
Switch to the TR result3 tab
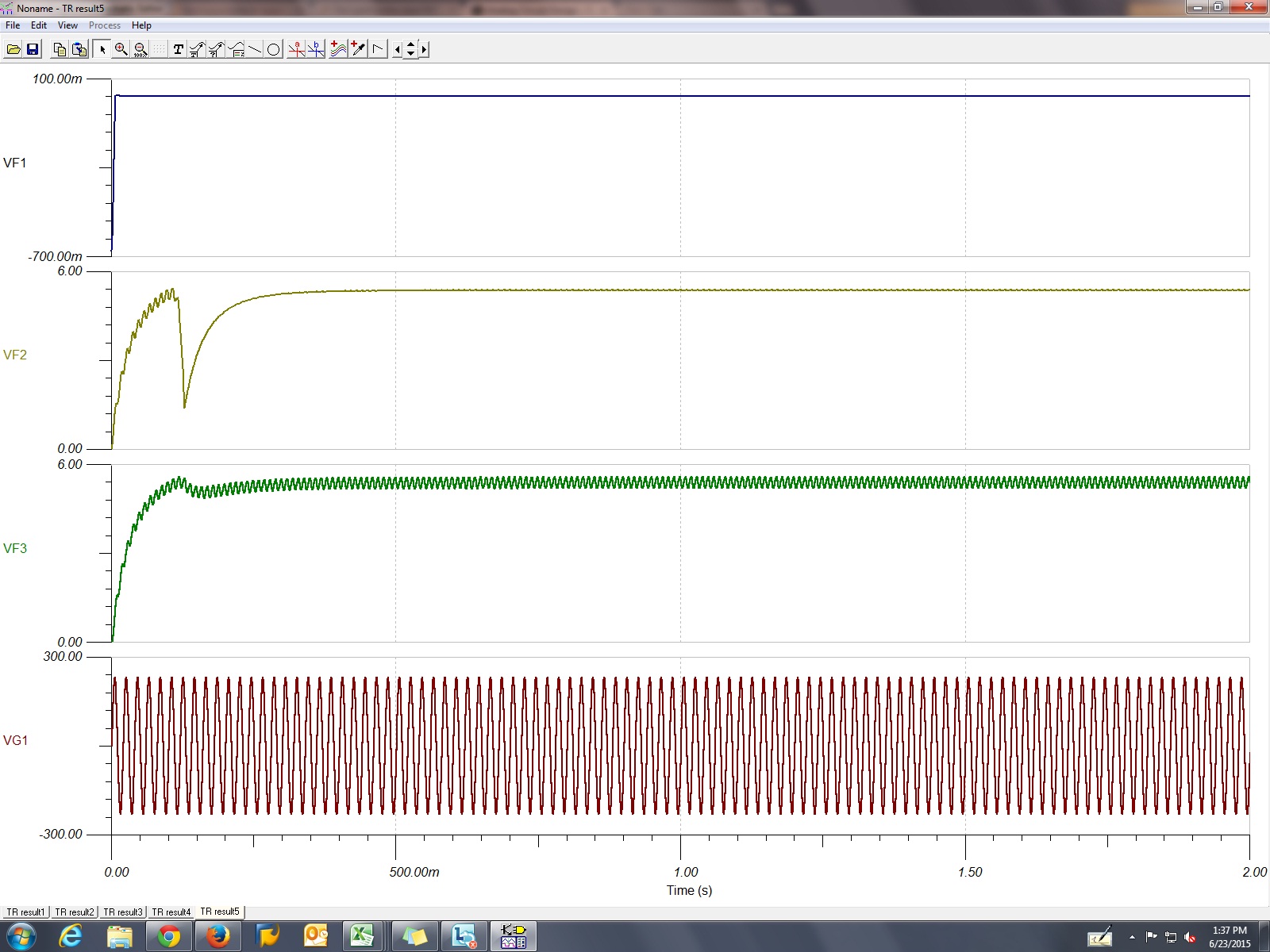(123, 912)
